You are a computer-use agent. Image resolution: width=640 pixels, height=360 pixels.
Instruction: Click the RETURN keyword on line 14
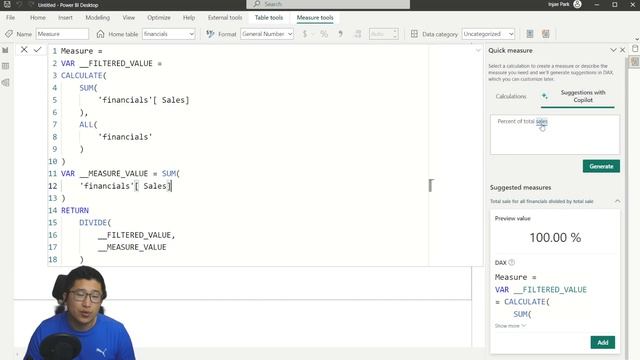point(75,210)
